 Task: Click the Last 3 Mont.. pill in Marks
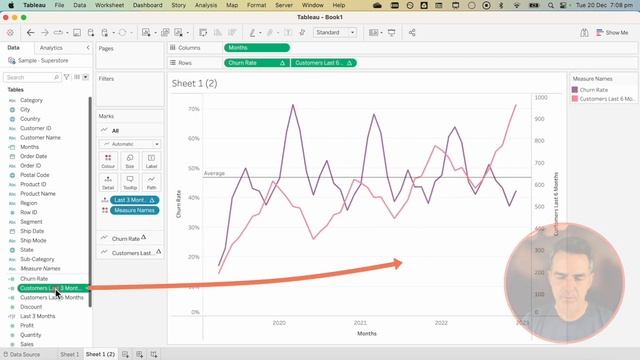[134, 200]
